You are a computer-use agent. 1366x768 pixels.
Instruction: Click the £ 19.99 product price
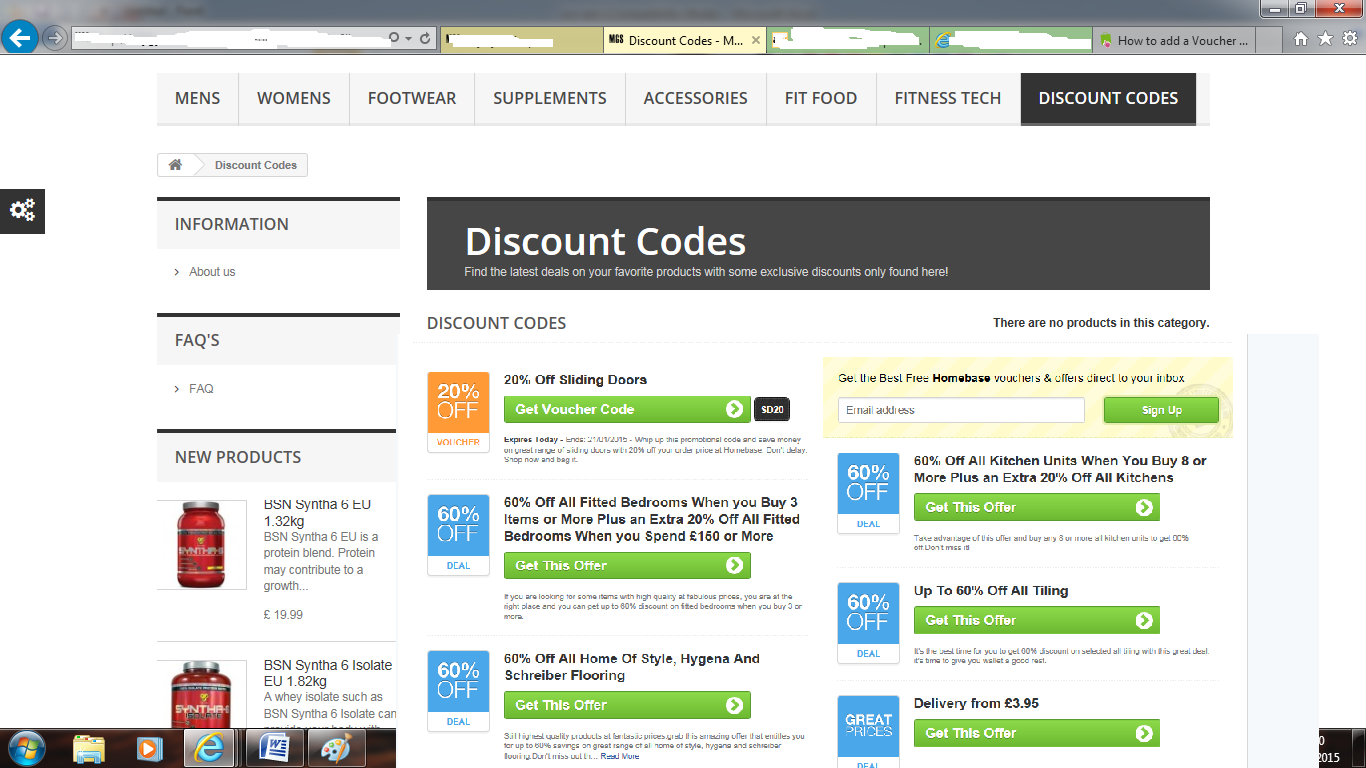click(x=283, y=615)
